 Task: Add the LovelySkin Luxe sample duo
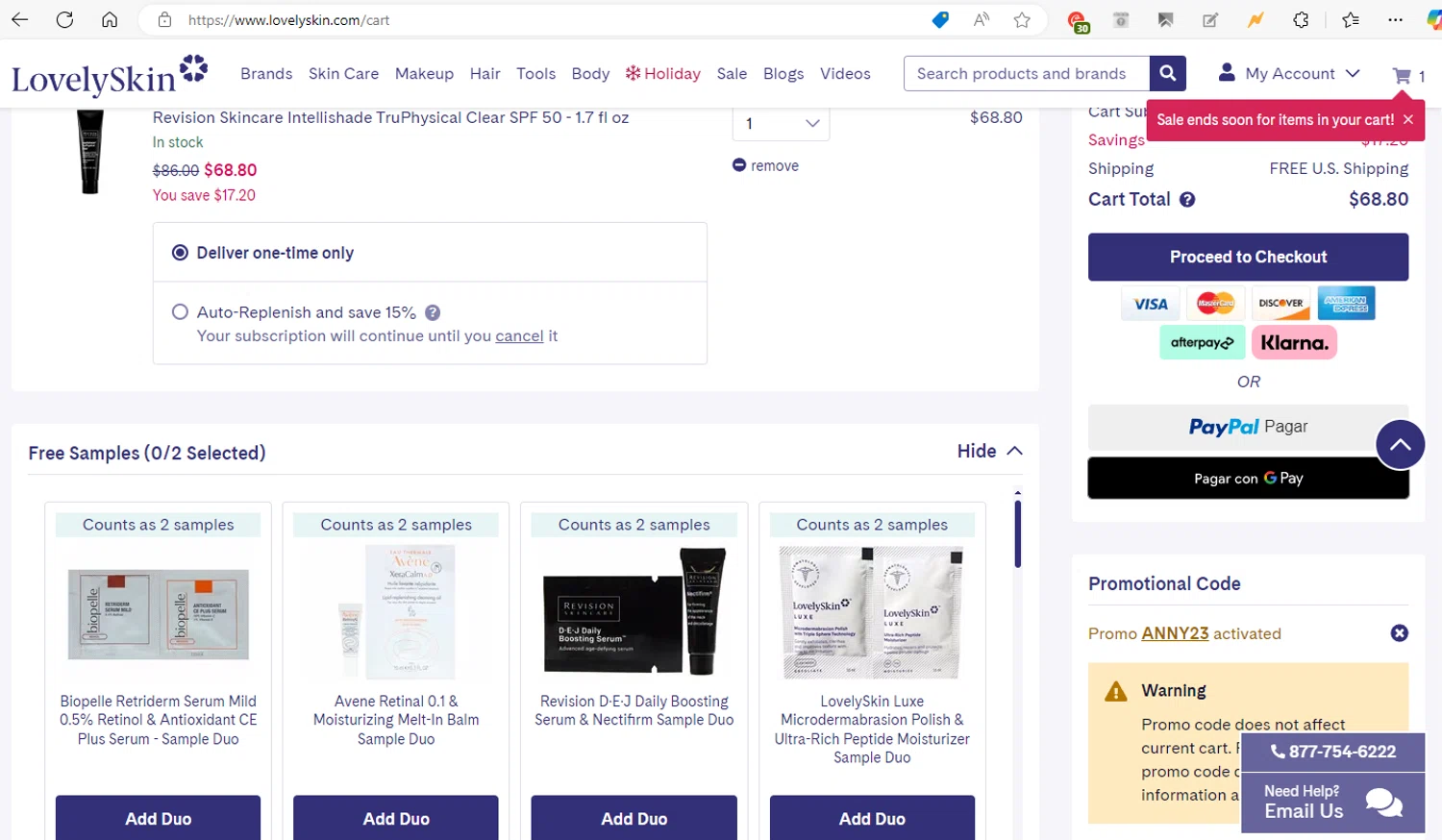tap(872, 818)
